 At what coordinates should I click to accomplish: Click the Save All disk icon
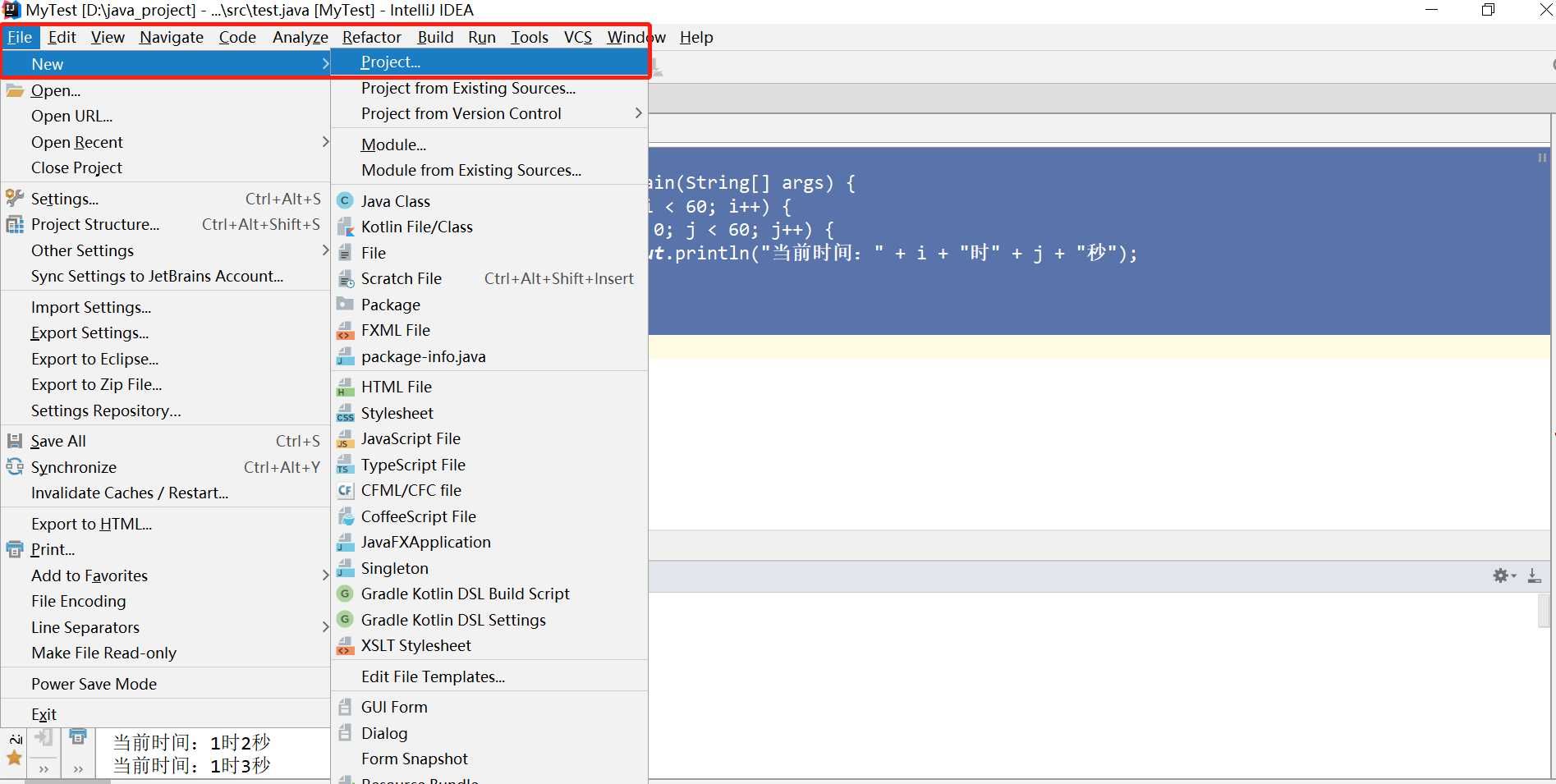(x=15, y=441)
